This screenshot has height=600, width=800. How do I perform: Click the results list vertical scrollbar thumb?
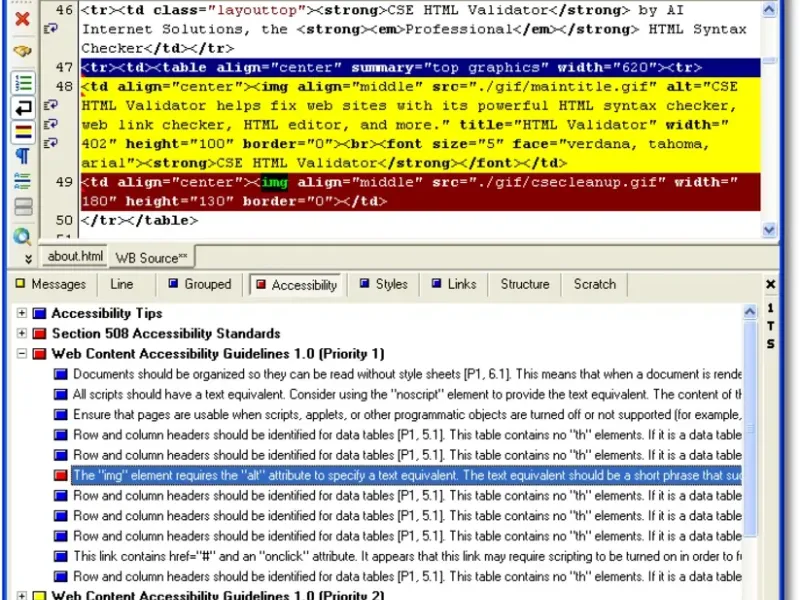click(x=749, y=429)
